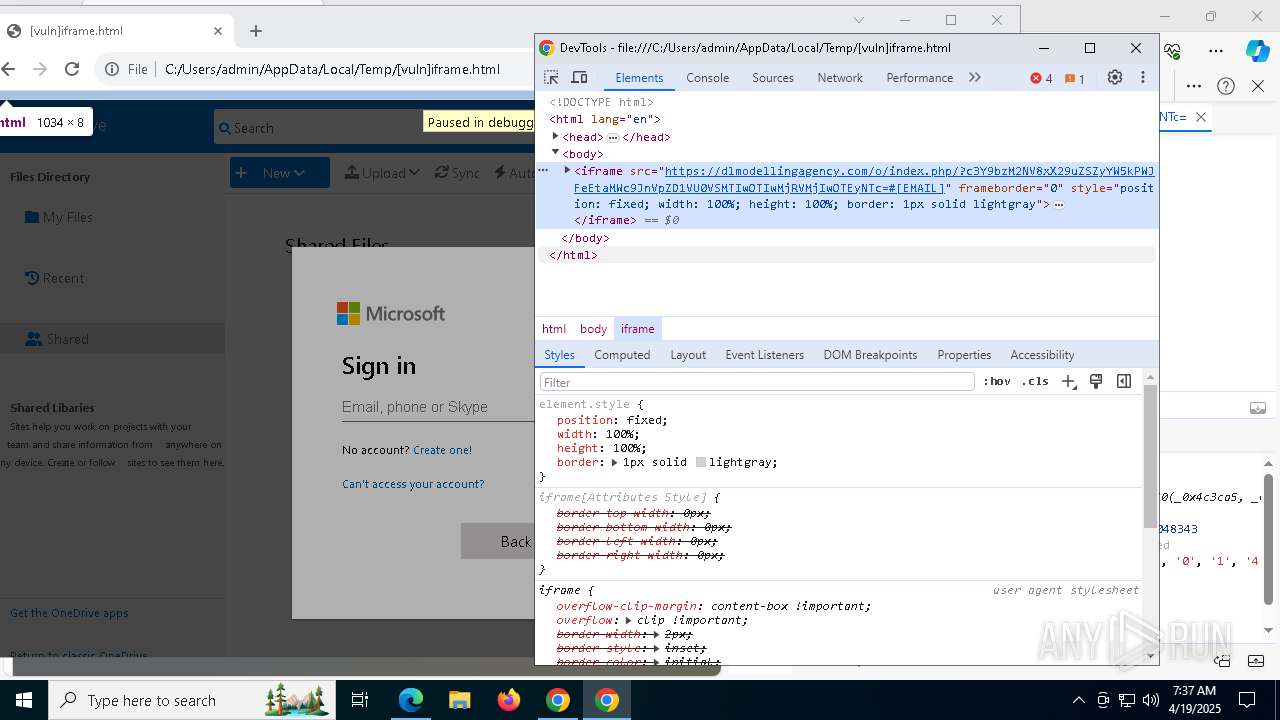This screenshot has width=1280, height=720.
Task: Toggle rendering emulations paintbrush icon
Action: pyautogui.click(x=1096, y=381)
